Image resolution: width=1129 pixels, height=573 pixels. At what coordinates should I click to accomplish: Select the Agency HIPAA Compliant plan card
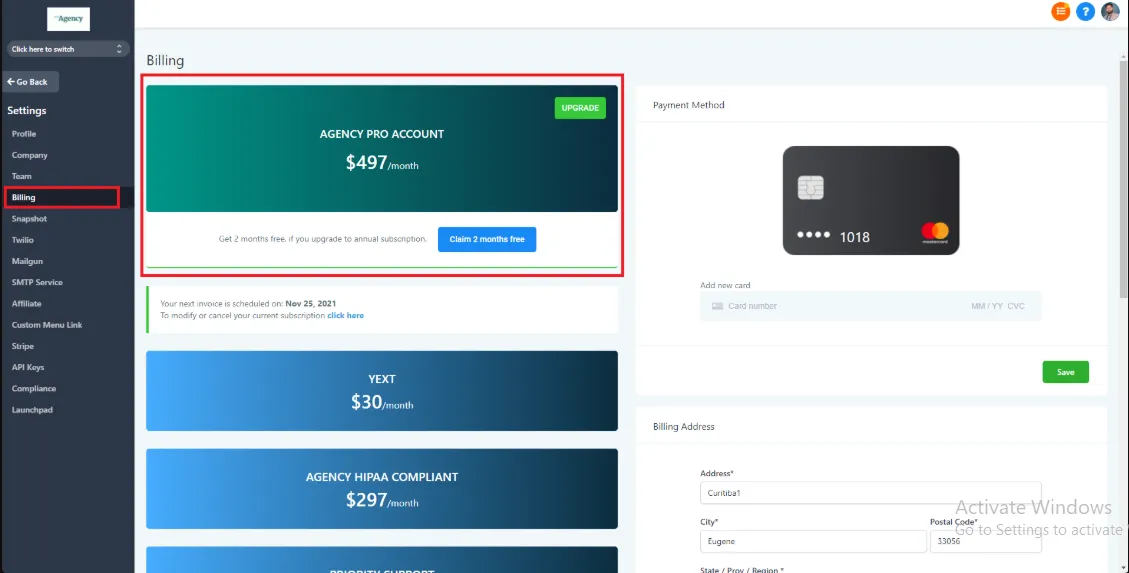382,489
